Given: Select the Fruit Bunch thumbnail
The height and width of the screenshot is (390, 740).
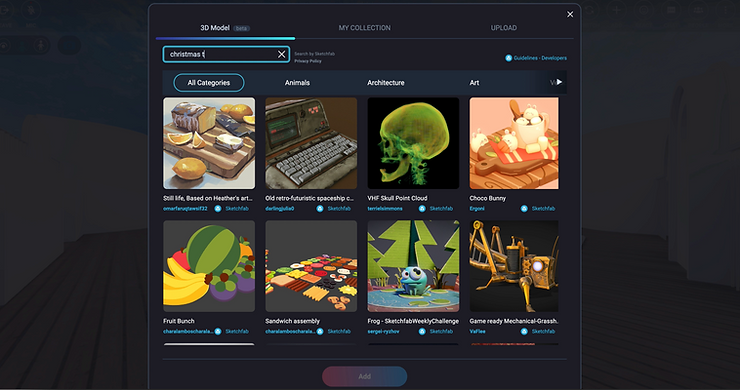Looking at the screenshot, I should pyautogui.click(x=209, y=266).
